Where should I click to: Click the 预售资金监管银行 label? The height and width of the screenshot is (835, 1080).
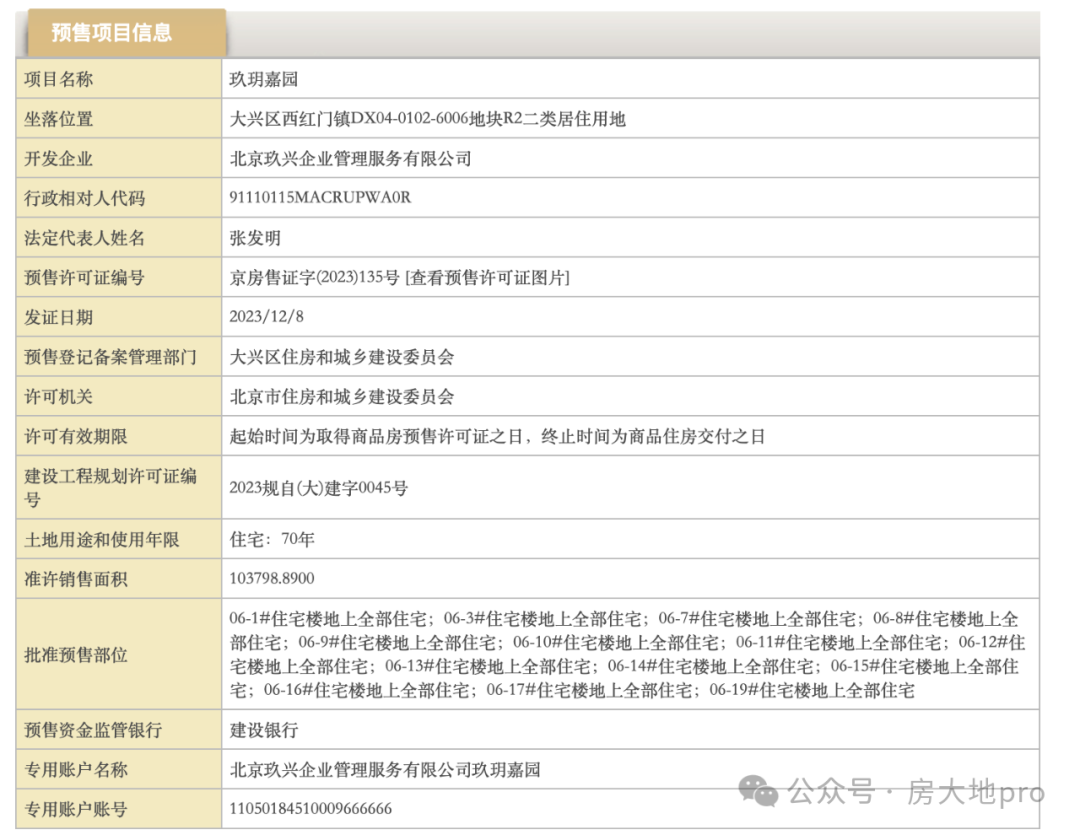(93, 730)
